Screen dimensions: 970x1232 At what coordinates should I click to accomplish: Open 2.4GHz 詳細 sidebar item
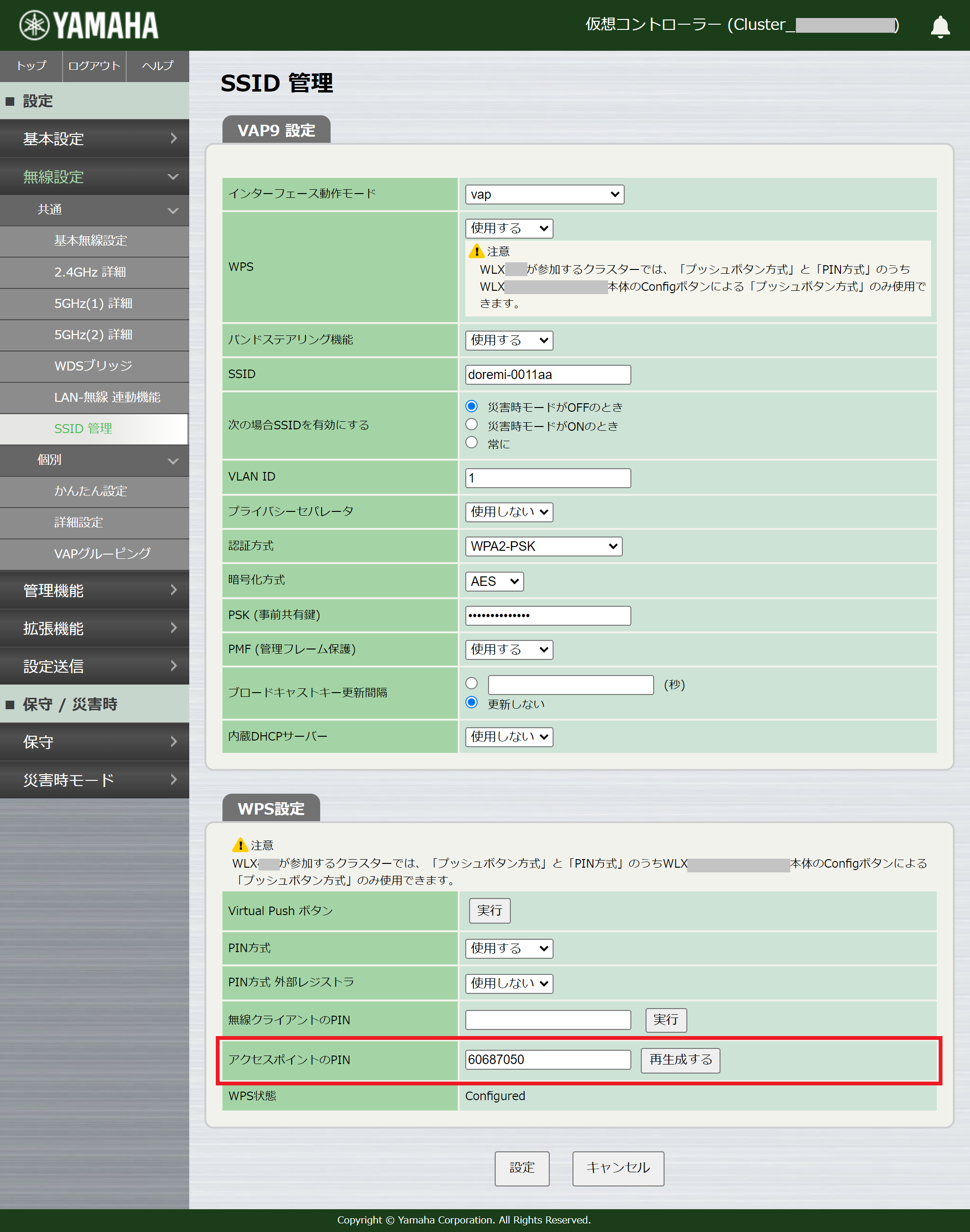[x=90, y=272]
